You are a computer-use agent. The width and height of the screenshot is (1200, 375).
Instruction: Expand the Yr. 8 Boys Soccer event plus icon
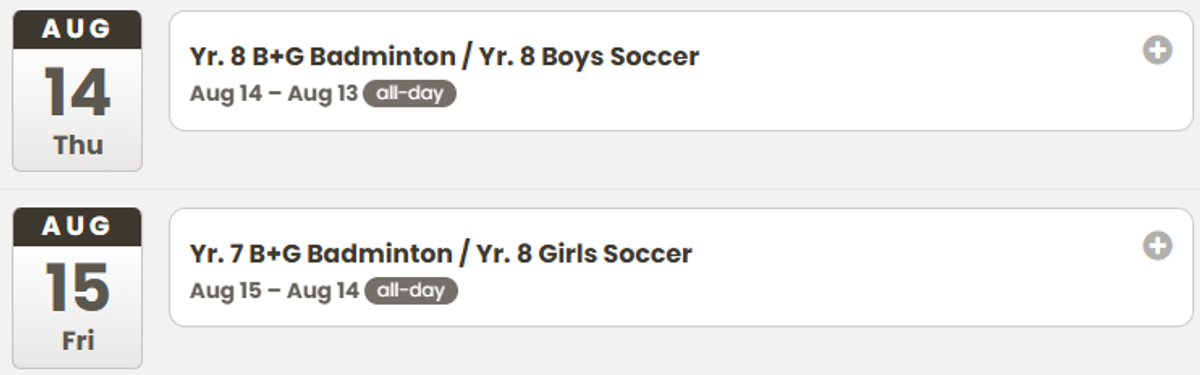[1157, 50]
